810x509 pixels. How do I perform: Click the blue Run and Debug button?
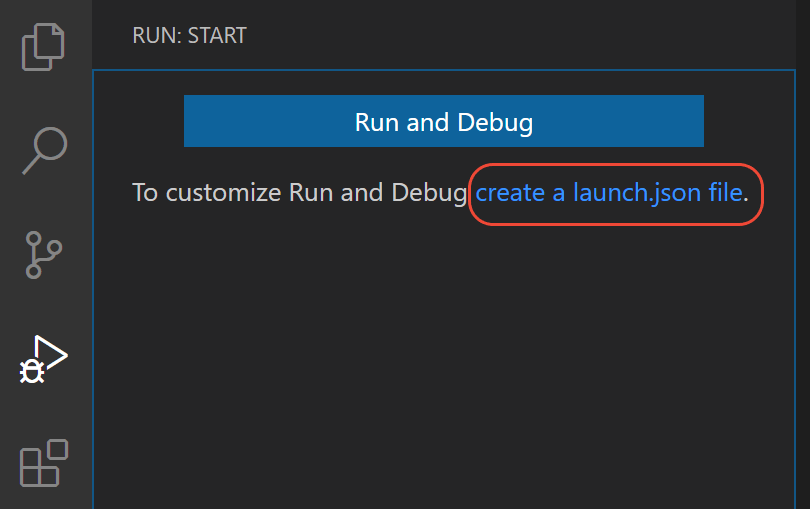tap(443, 122)
